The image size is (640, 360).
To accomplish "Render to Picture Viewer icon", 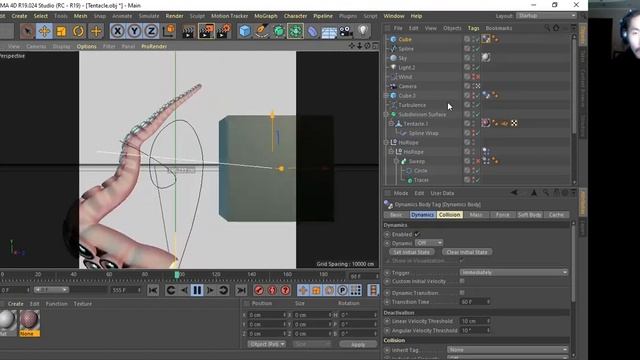I will [x=206, y=31].
